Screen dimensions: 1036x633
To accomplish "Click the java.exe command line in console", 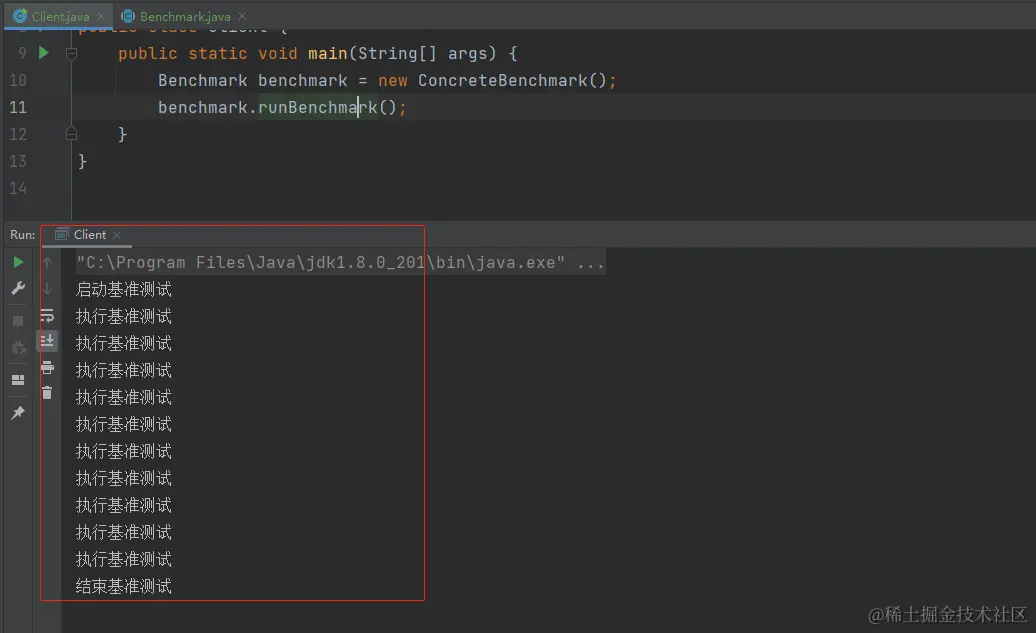I will (340, 262).
